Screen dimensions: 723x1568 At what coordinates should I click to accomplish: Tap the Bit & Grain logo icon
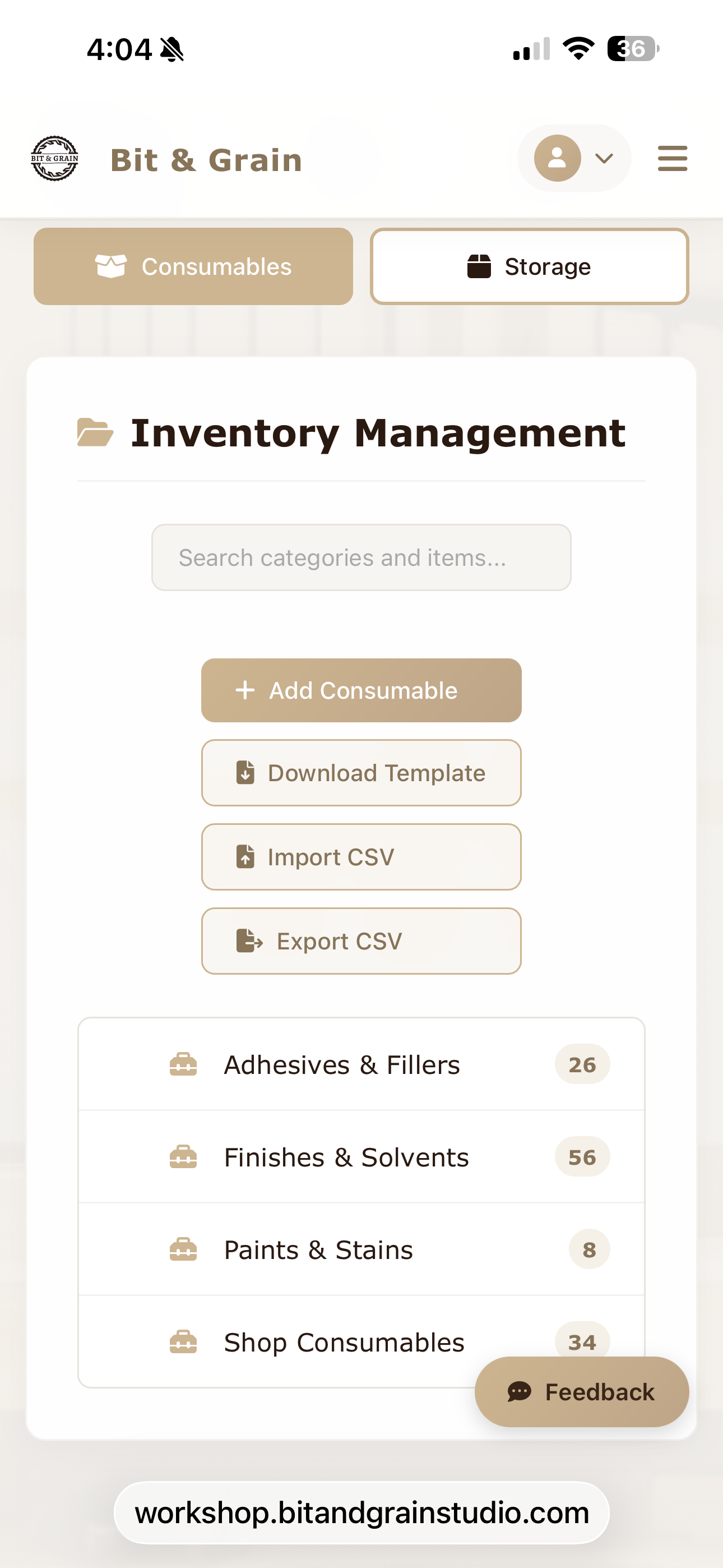(55, 159)
